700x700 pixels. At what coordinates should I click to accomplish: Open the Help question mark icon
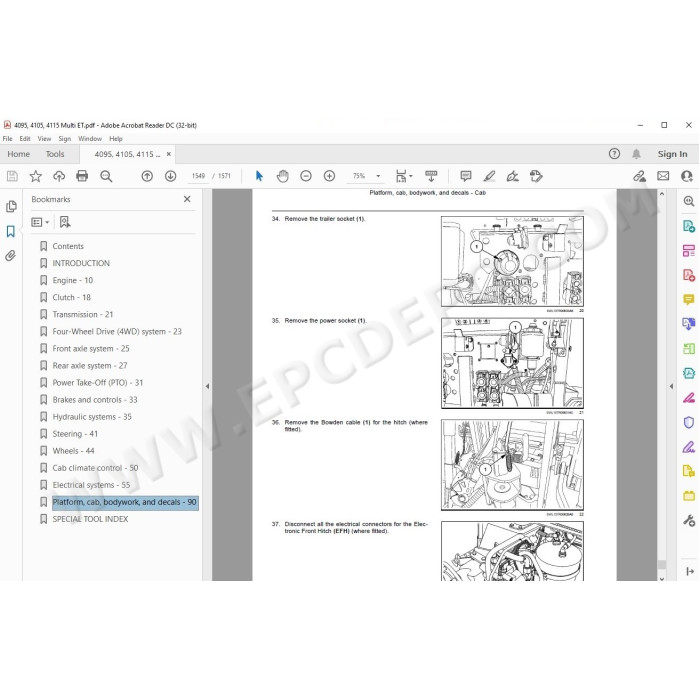[614, 154]
